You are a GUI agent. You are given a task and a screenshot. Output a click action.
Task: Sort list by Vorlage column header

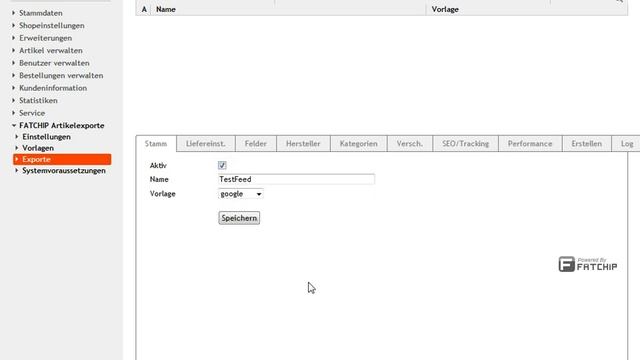[x=445, y=9]
